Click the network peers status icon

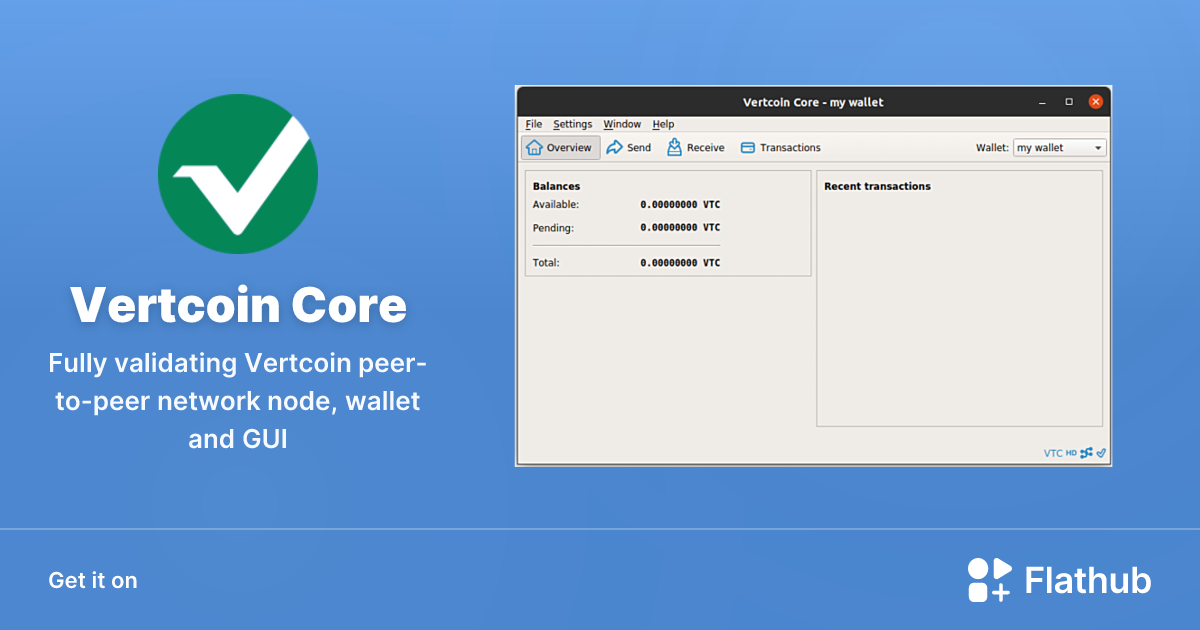click(x=1086, y=452)
